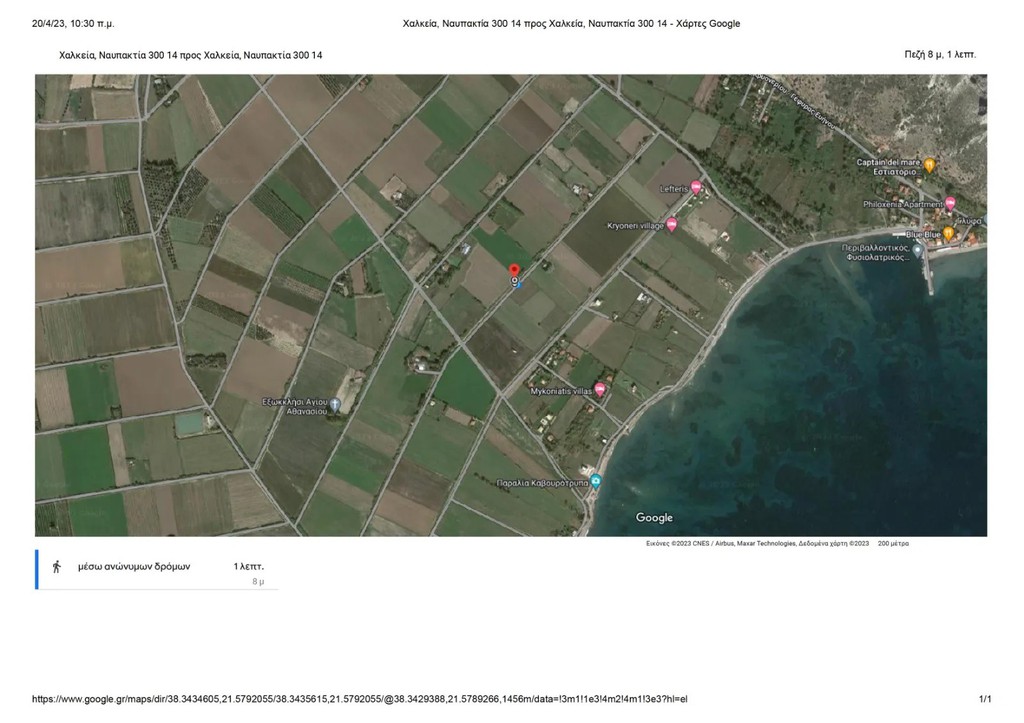The image size is (1024, 723).
Task: Select the Blue Blue map label
Action: tap(923, 234)
